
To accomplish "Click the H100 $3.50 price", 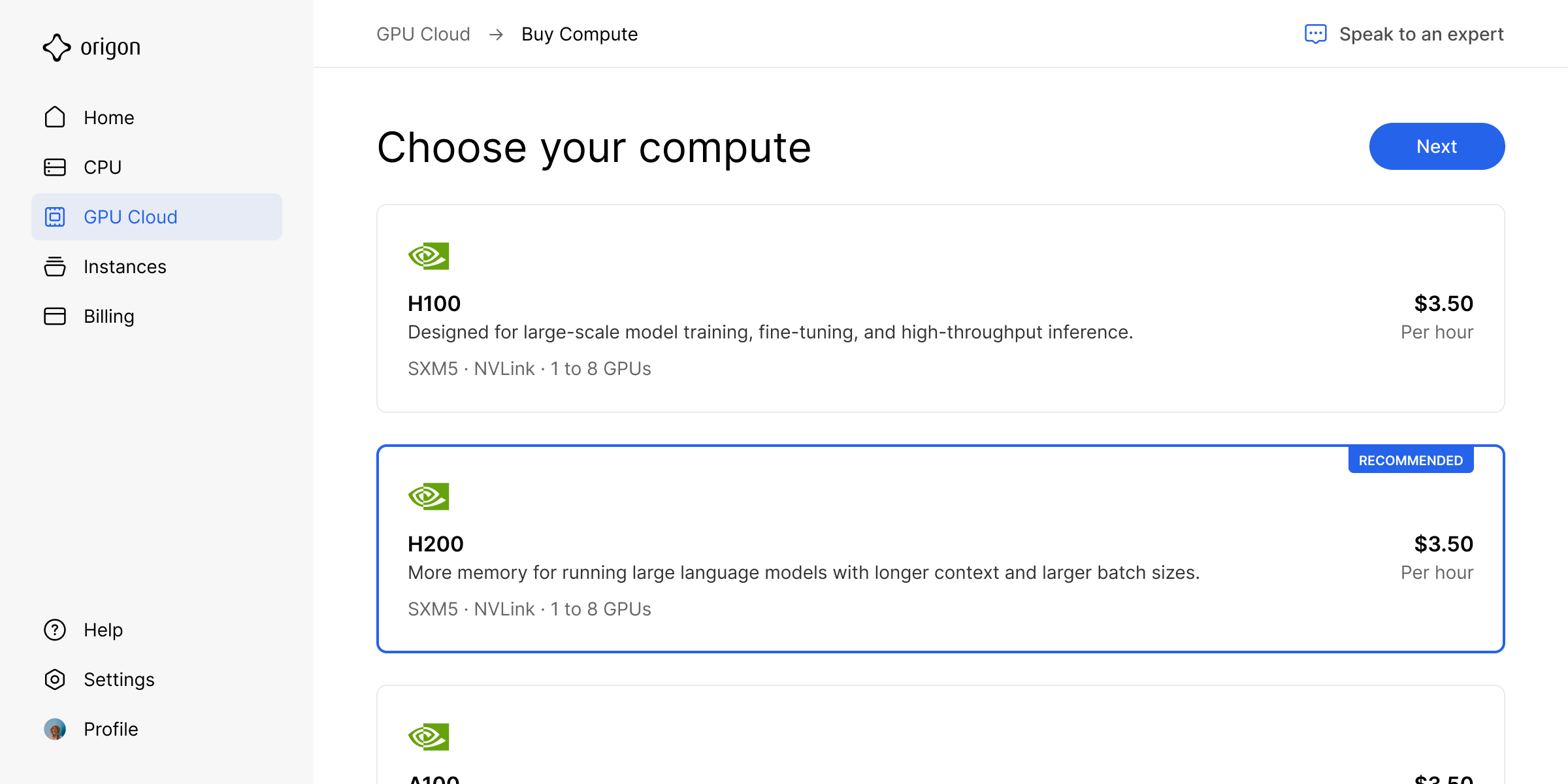I will 1444,303.
